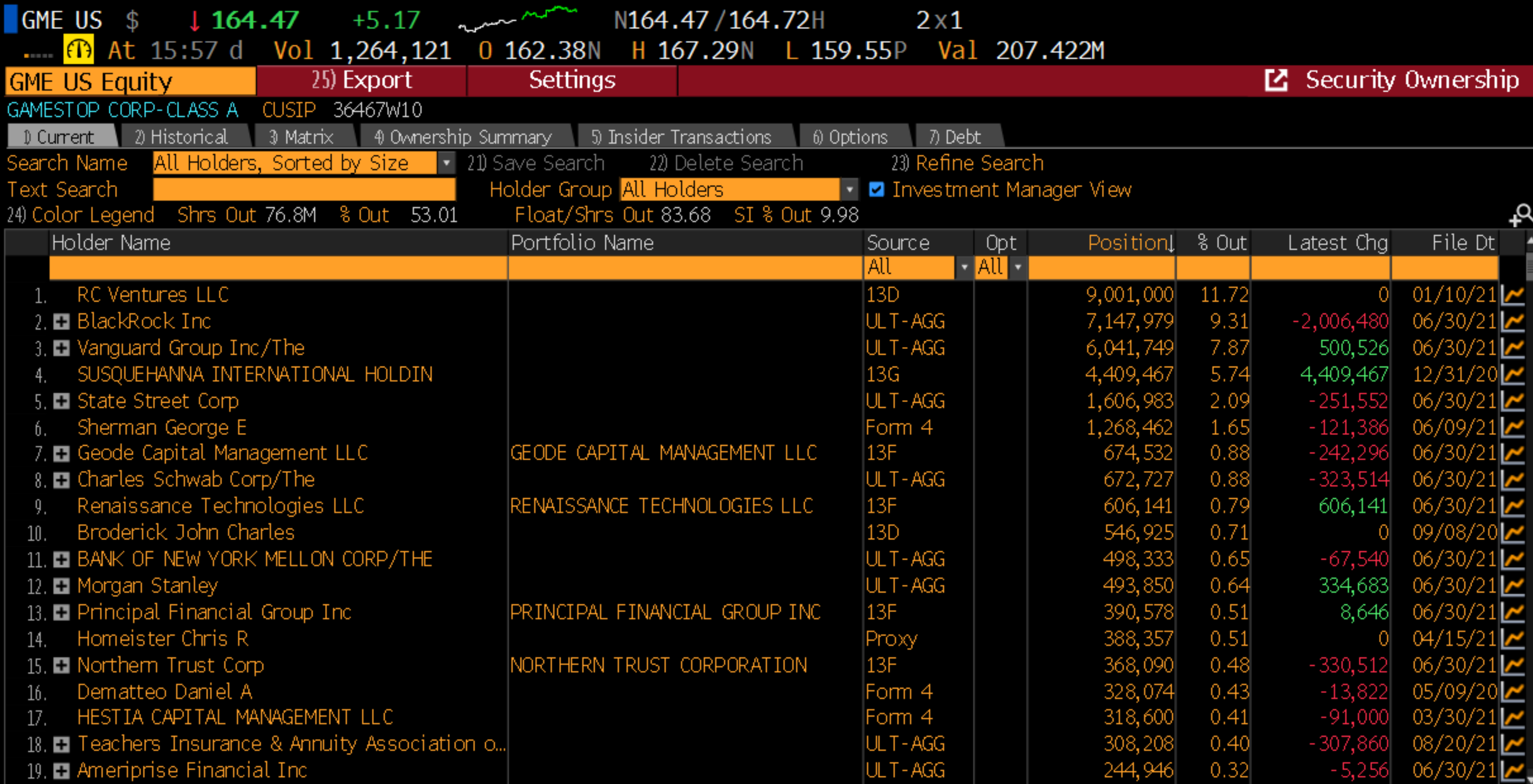The width and height of the screenshot is (1533, 784).
Task: Open chart icon for Geode Capital Management row
Action: coord(1512,454)
